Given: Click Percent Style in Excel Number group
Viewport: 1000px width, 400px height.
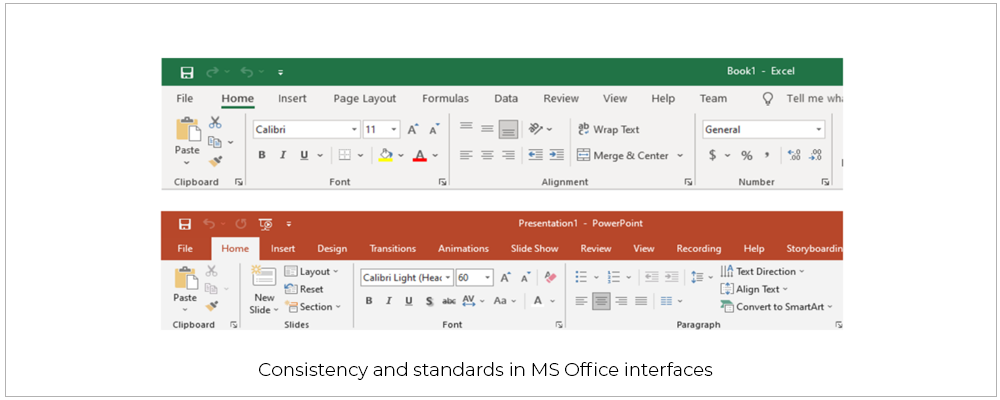Looking at the screenshot, I should click(x=746, y=155).
